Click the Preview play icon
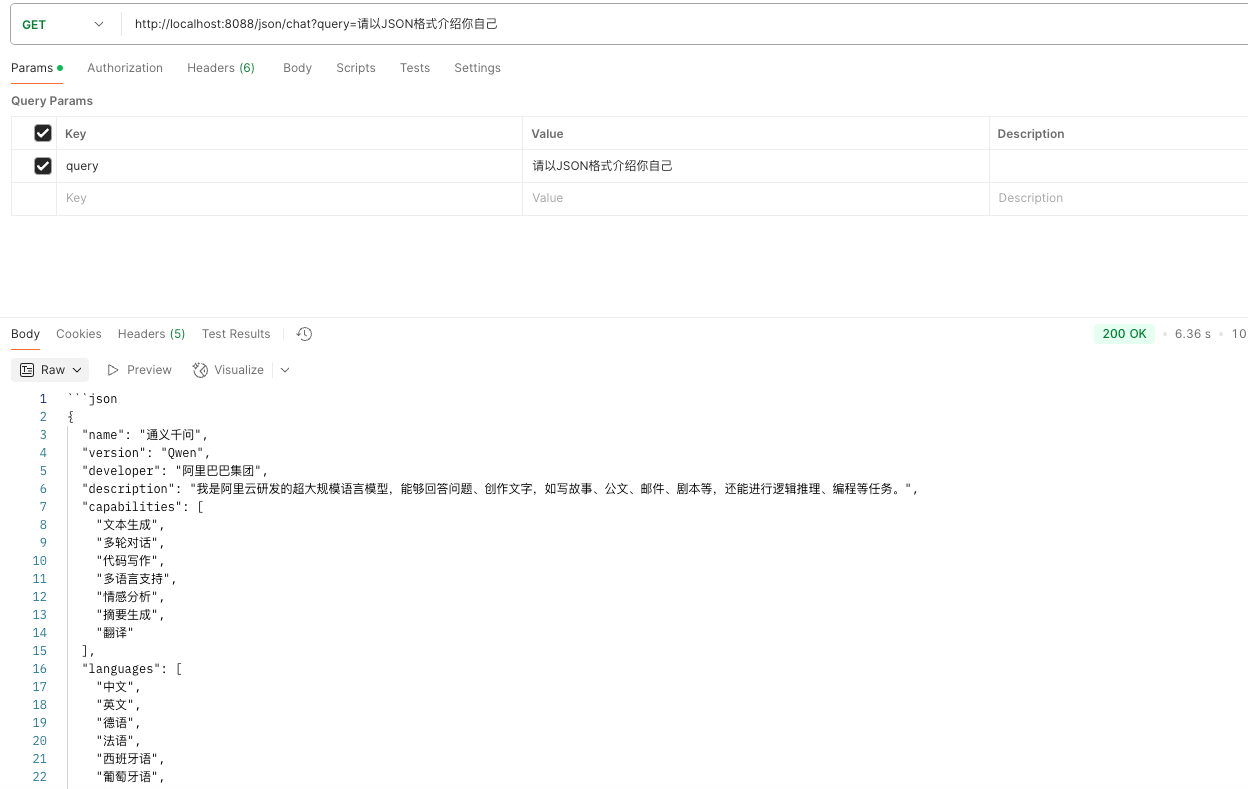 click(114, 370)
